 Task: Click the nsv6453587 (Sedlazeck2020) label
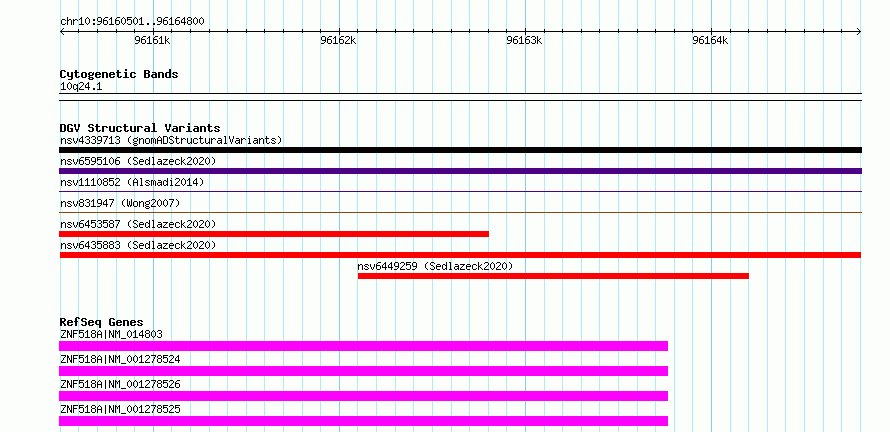point(138,224)
